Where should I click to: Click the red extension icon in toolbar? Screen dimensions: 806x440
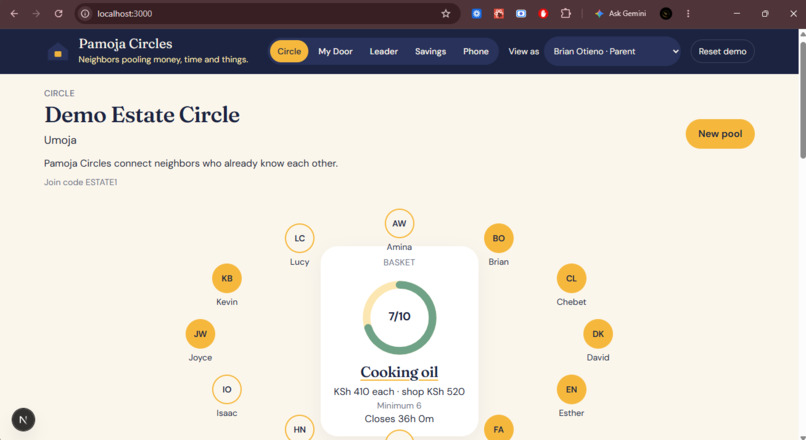(x=543, y=14)
